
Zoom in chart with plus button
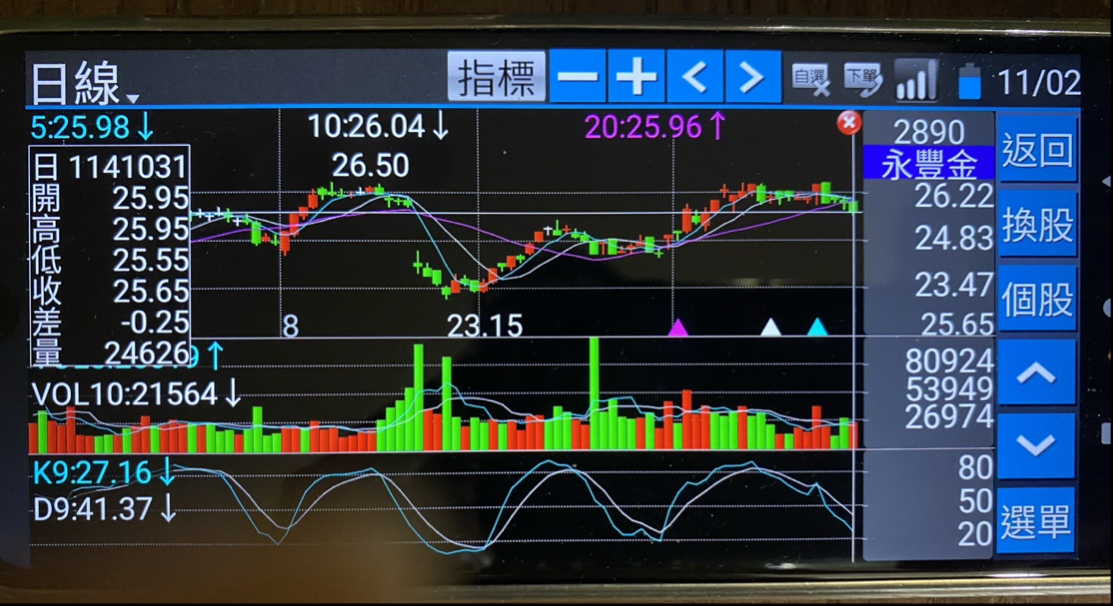[x=636, y=77]
